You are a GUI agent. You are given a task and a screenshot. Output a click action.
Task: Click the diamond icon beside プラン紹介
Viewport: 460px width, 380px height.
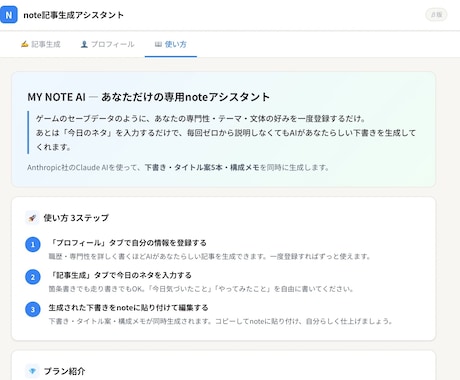coord(32,371)
